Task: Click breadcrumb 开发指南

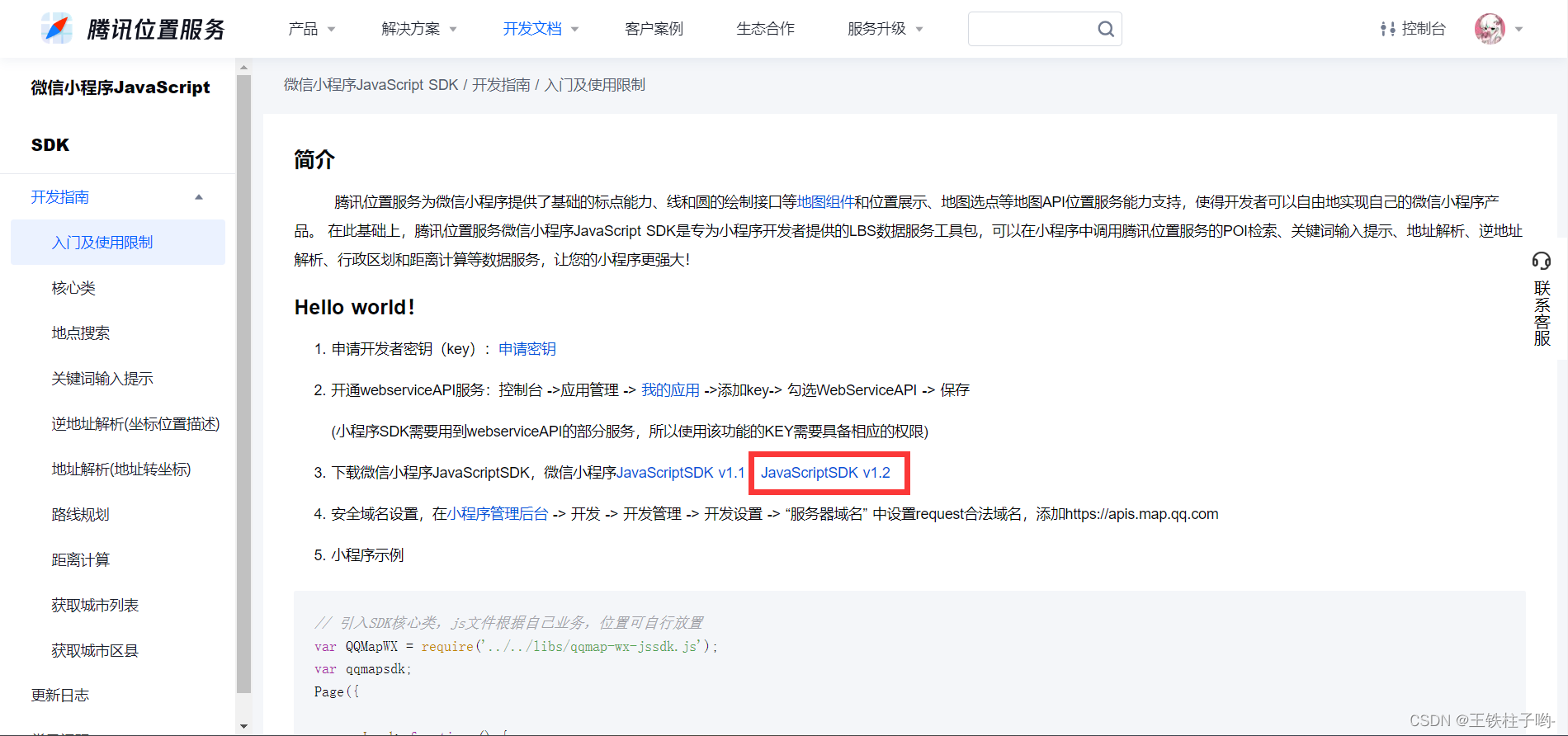Action: click(501, 85)
